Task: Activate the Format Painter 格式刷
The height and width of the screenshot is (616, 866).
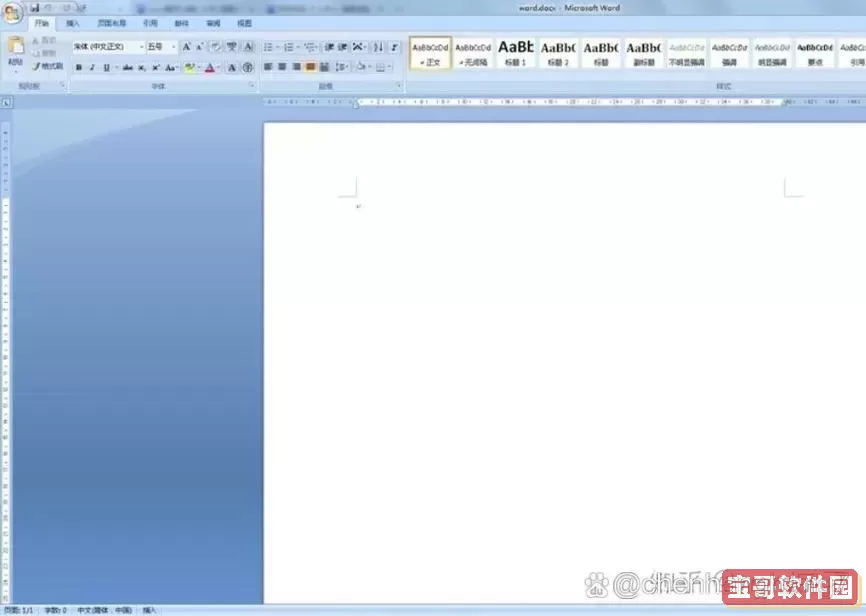Action: 47,66
